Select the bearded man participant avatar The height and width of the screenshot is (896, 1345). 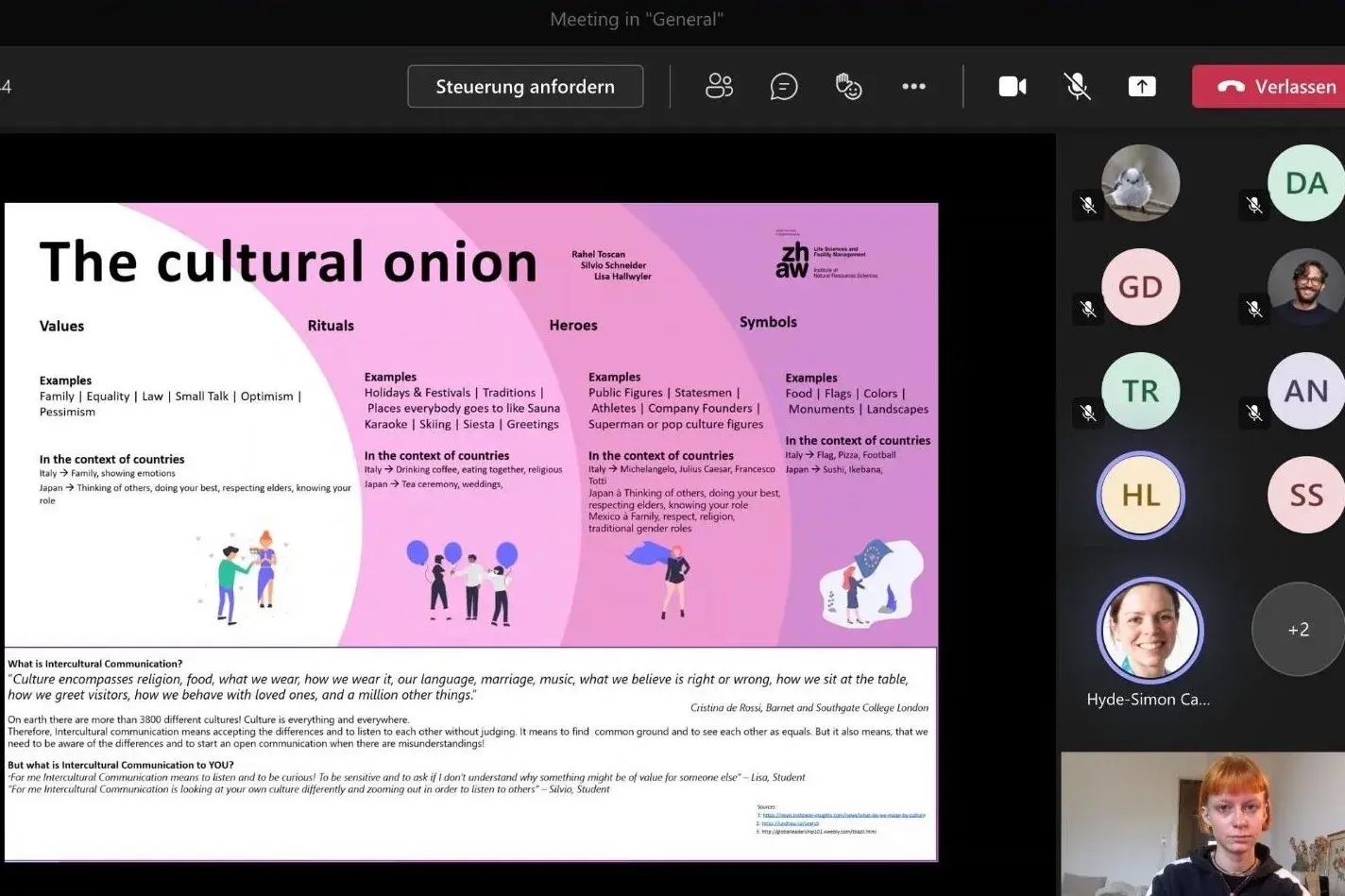coord(1306,287)
